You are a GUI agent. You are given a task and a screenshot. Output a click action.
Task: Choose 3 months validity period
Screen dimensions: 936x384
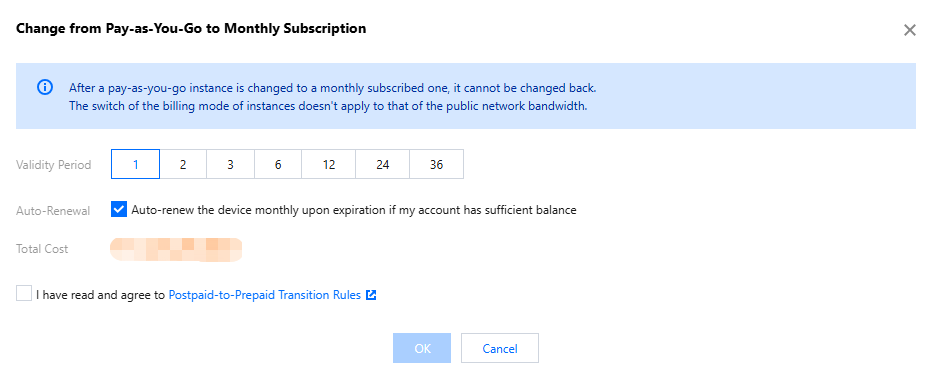230,164
